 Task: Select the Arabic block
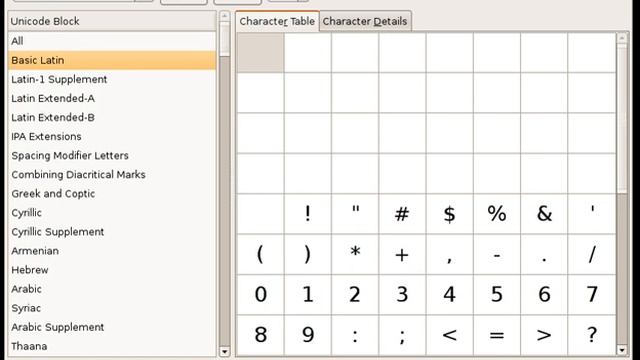click(112, 289)
